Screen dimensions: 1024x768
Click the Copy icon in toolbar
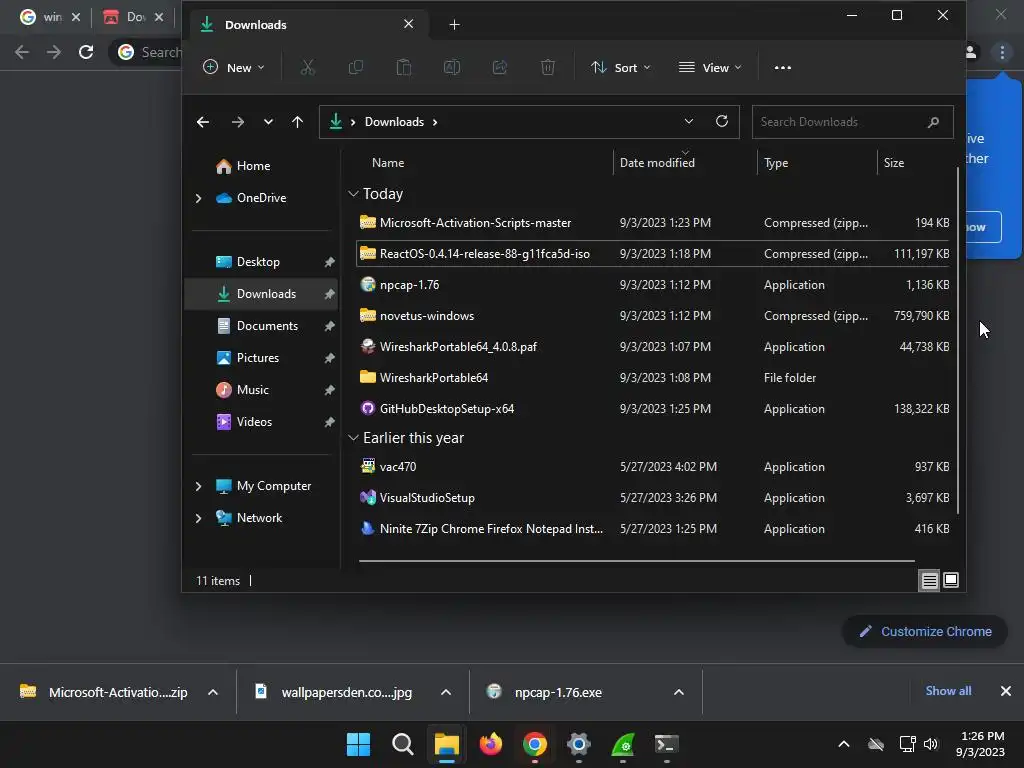coord(356,67)
